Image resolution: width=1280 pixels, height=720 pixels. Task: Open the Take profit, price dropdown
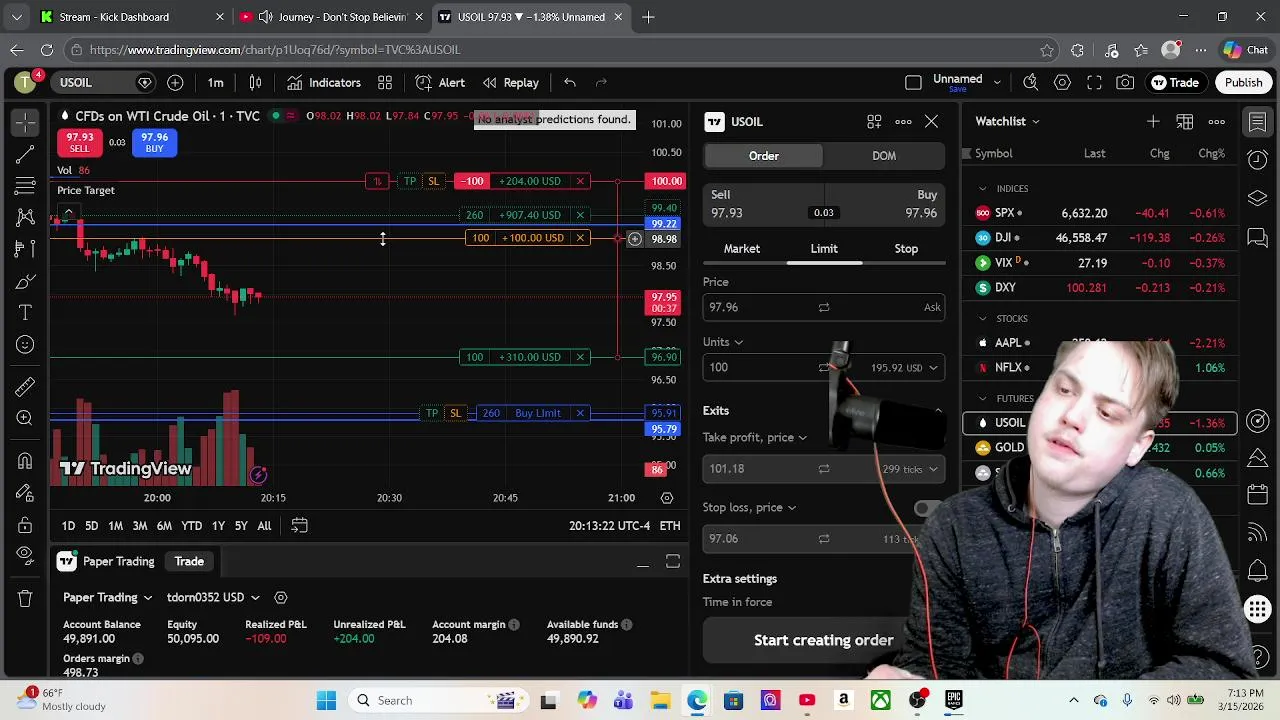click(x=755, y=437)
